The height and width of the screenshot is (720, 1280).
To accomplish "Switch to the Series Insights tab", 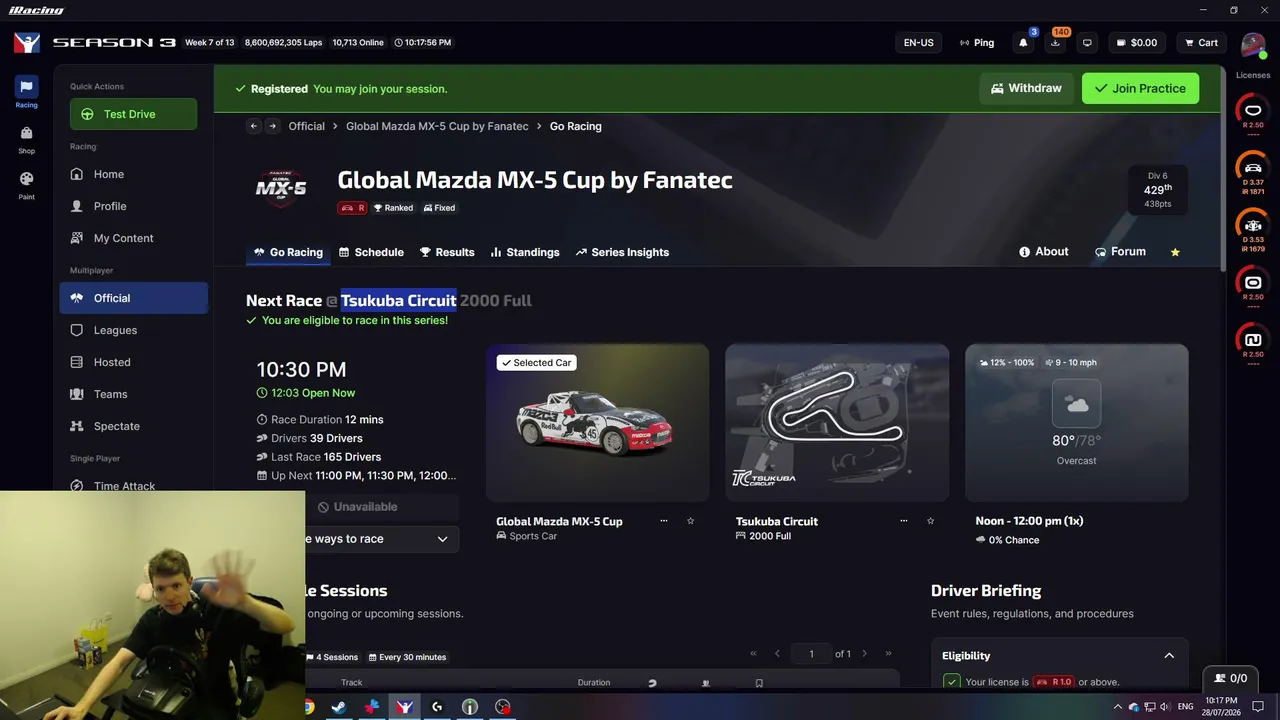I will pos(622,252).
